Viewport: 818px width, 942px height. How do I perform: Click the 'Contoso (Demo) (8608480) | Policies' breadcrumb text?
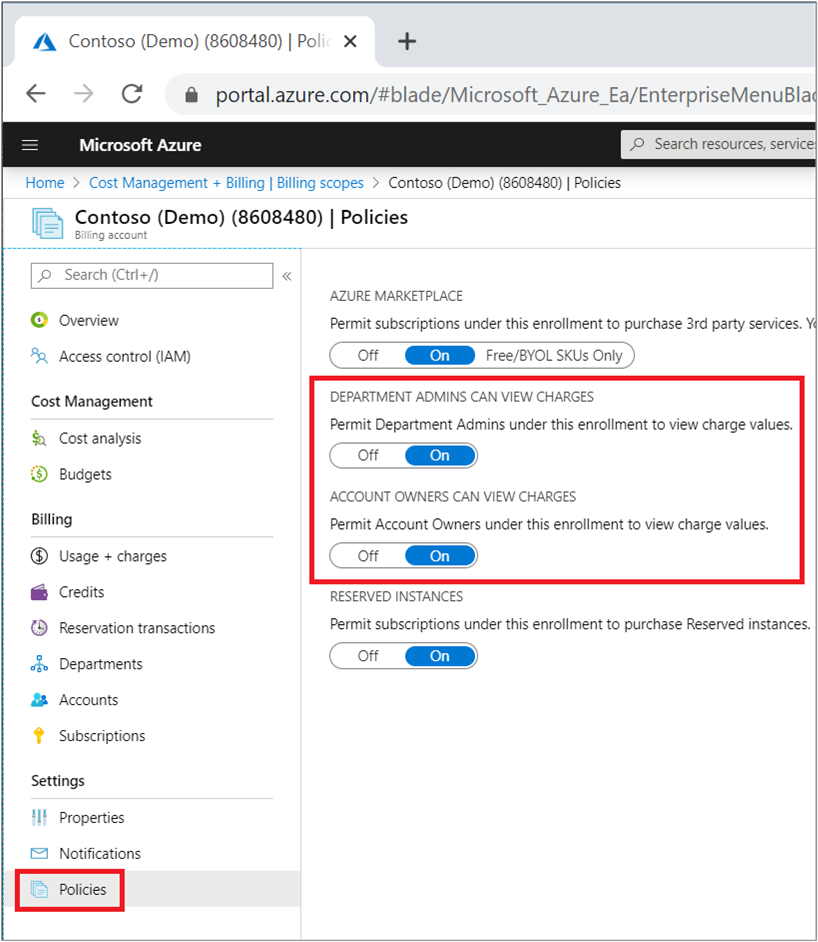[x=504, y=183]
